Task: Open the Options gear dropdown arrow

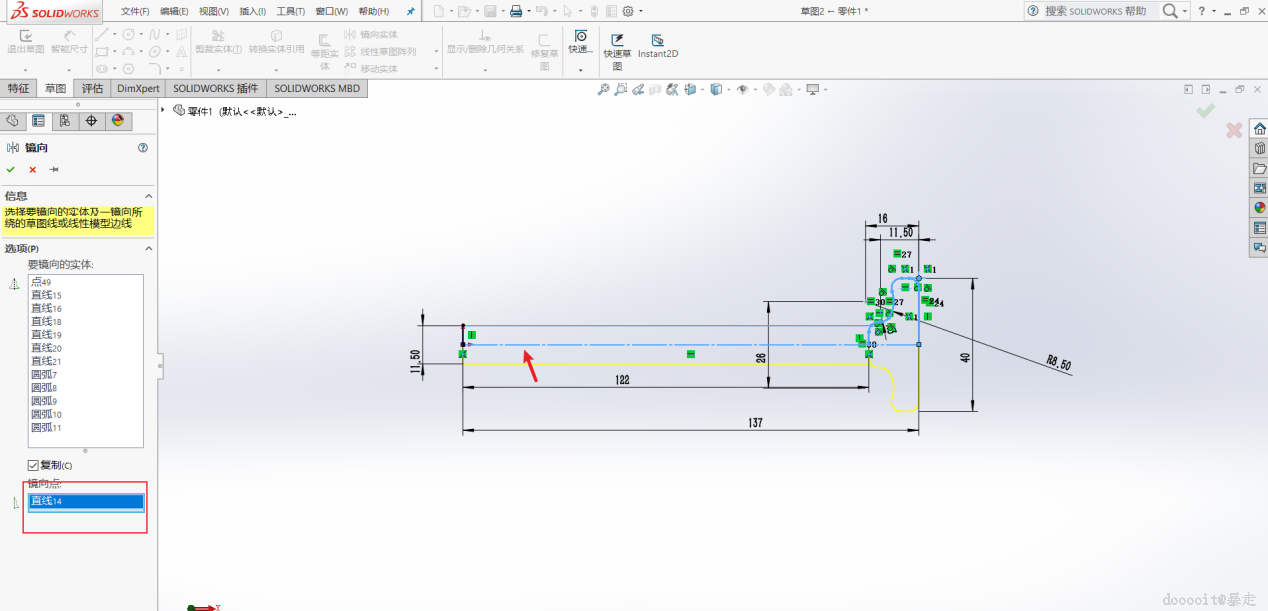Action: [x=641, y=12]
